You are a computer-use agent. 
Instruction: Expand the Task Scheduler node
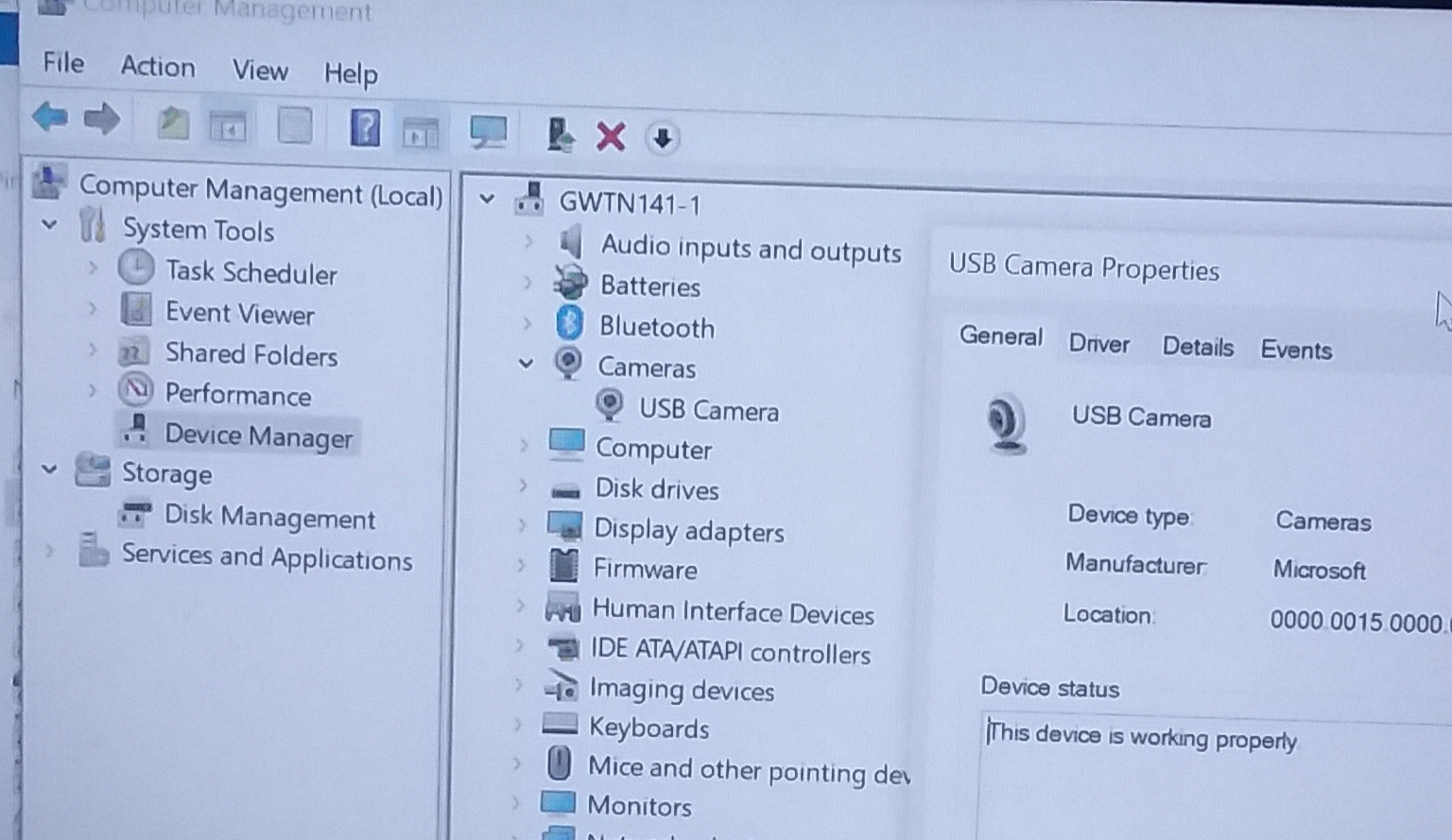(x=93, y=268)
